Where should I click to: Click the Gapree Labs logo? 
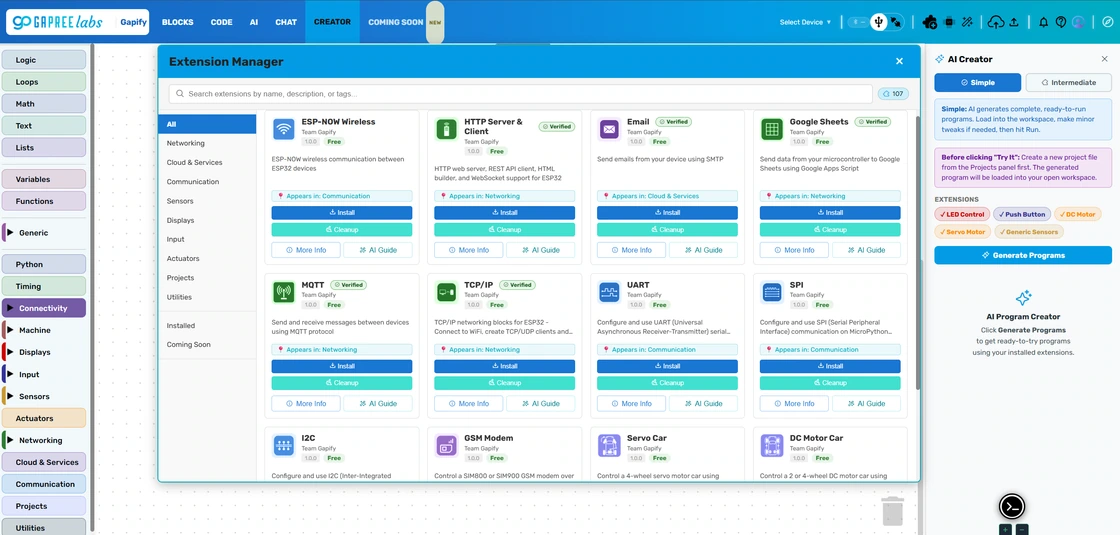60,22
